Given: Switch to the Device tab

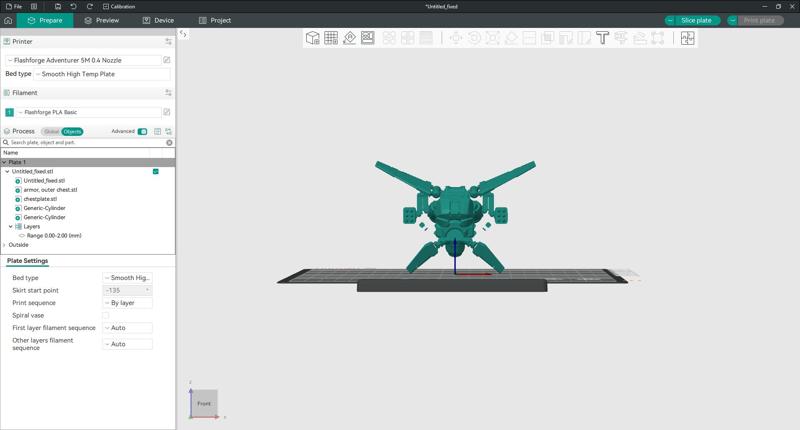Looking at the screenshot, I should tap(158, 20).
